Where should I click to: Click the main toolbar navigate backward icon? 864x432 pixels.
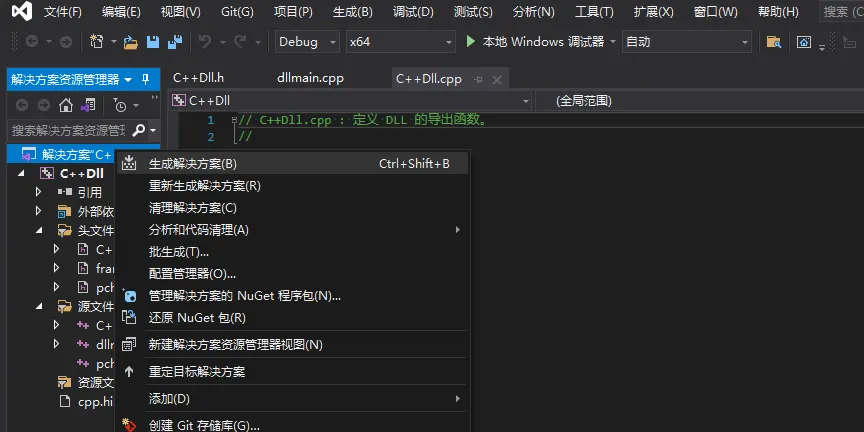click(x=31, y=41)
